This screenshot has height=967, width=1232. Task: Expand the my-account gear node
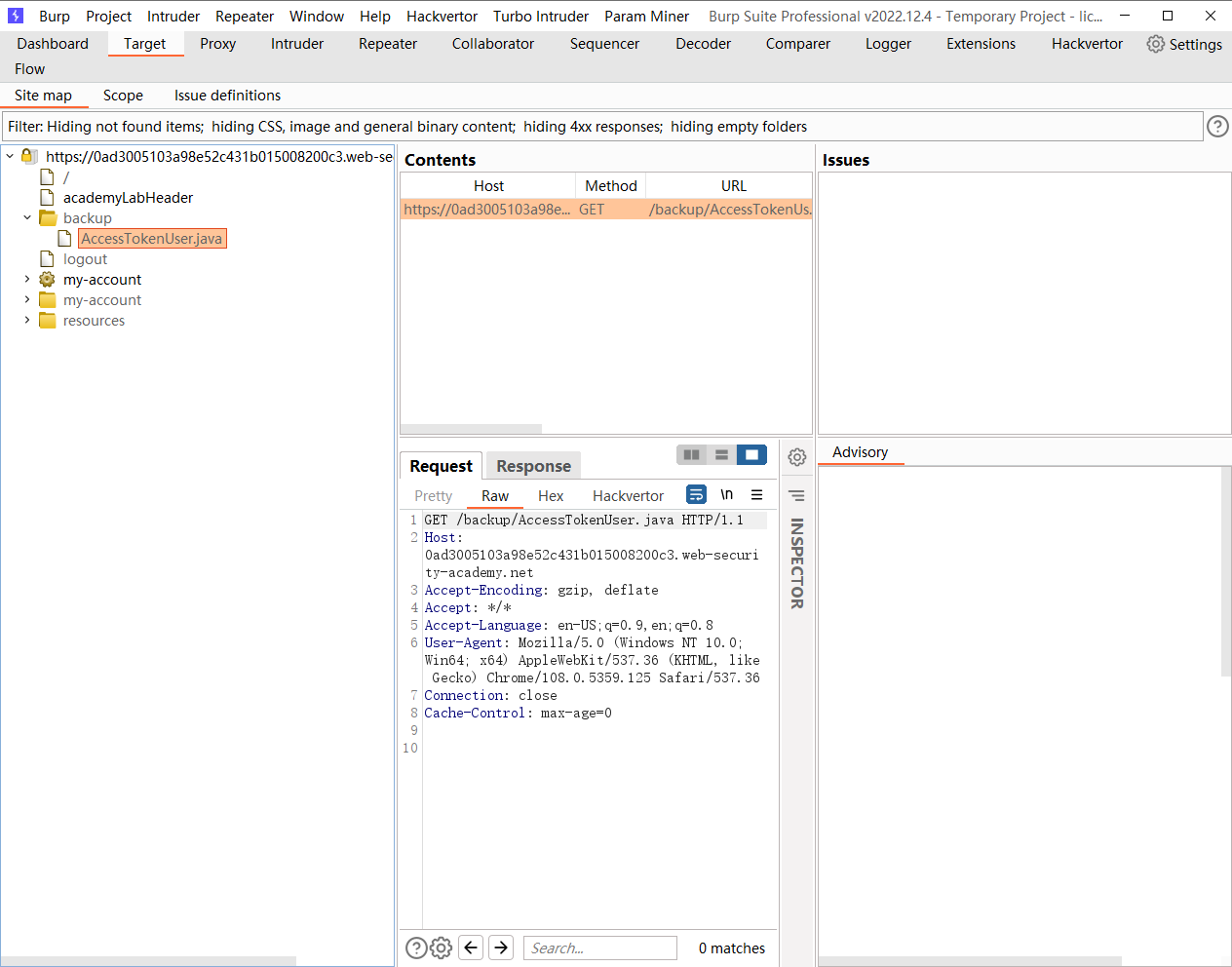pos(27,280)
